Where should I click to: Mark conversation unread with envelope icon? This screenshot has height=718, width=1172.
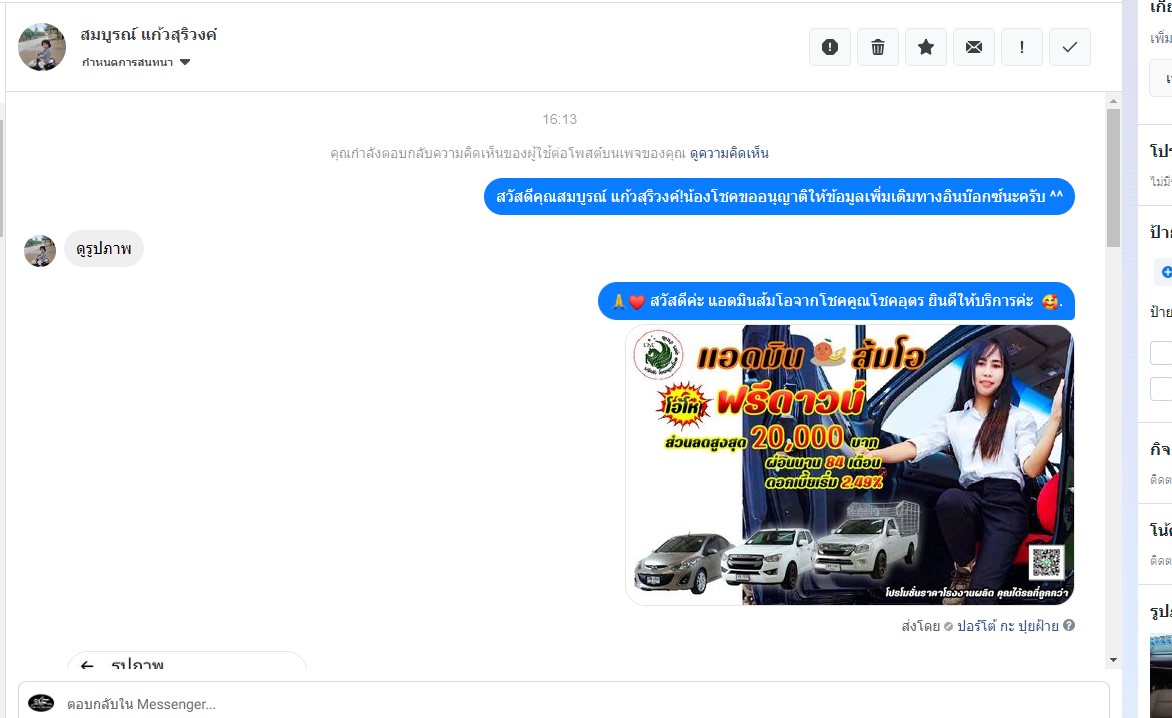point(973,47)
